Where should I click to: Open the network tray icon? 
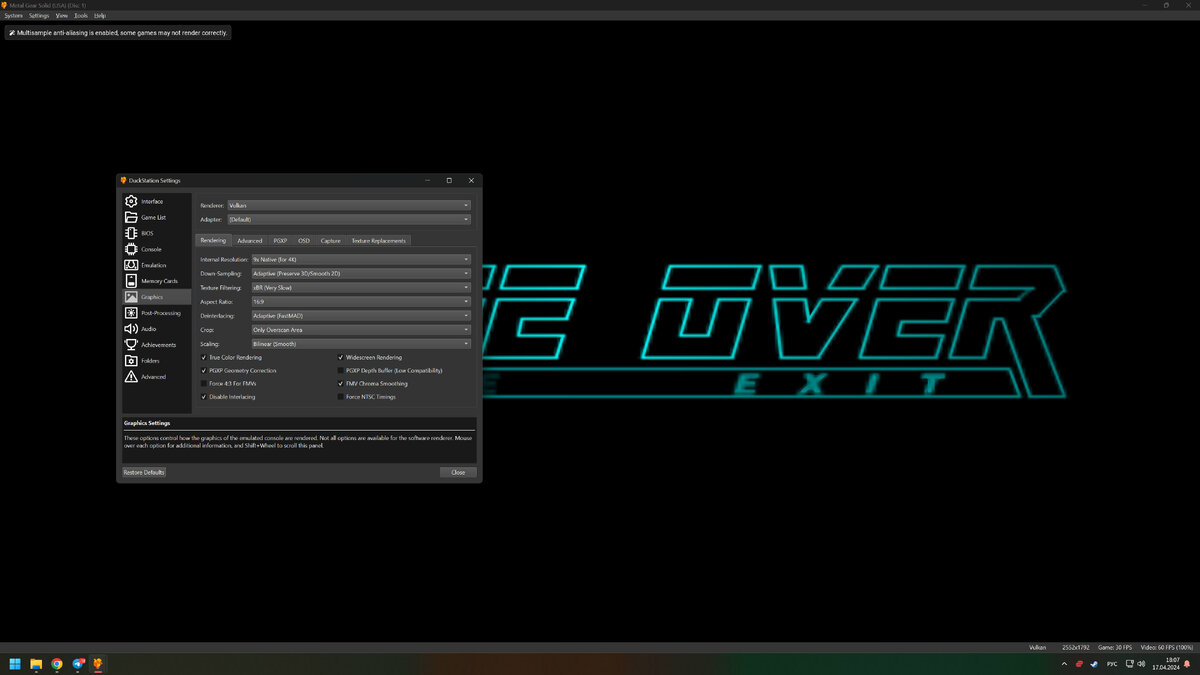click(1128, 664)
